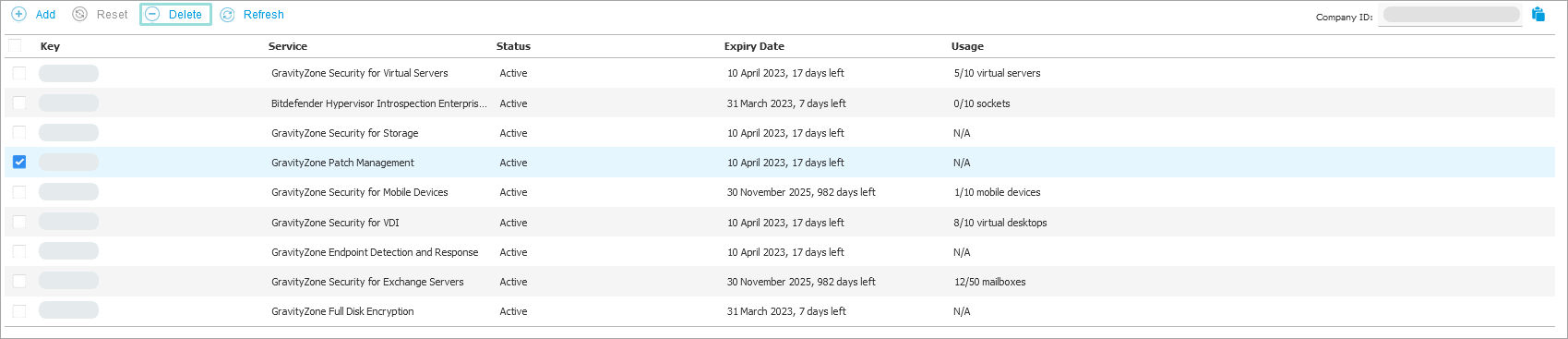1568x339 pixels.
Task: Click the Delete button label
Action: click(x=185, y=15)
